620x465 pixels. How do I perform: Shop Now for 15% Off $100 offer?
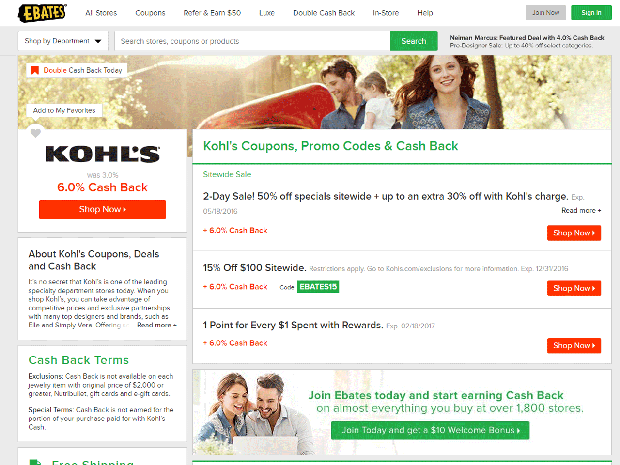[x=574, y=288]
